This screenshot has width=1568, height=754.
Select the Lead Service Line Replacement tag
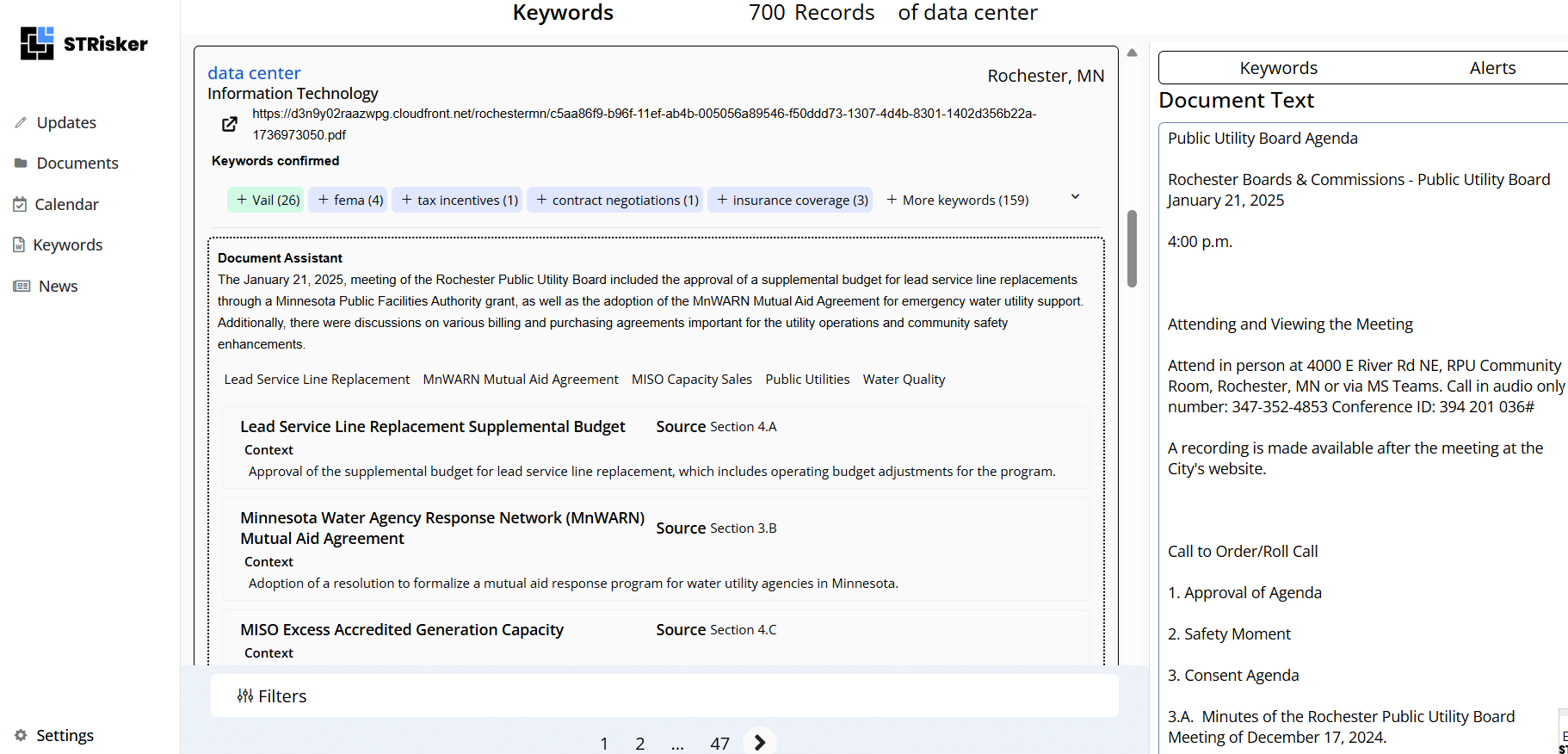pyautogui.click(x=317, y=380)
